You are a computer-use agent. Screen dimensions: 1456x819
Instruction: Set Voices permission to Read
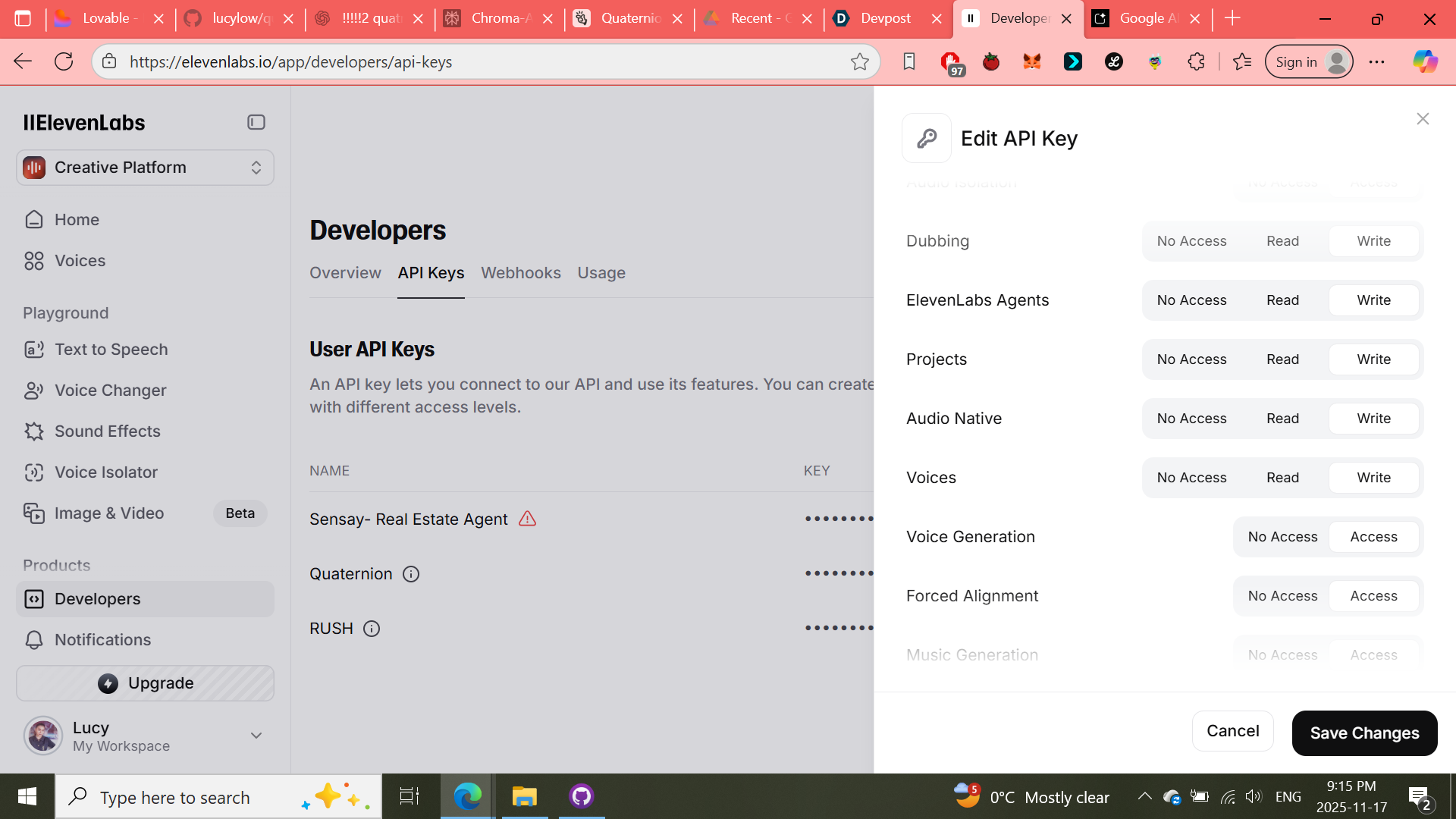coord(1282,478)
